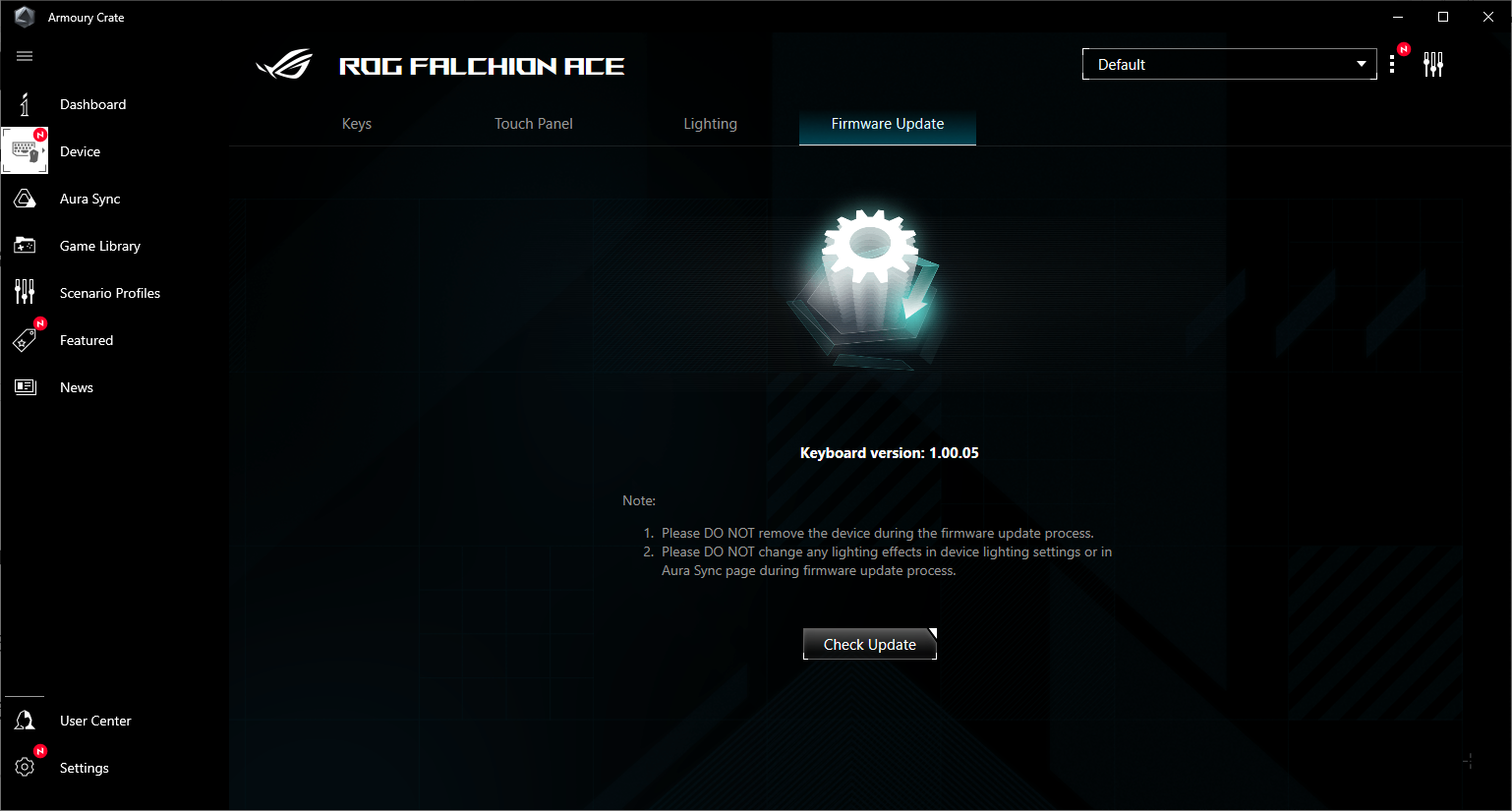Open the News newspaper icon
Viewport: 1512px width, 811px height.
coord(25,387)
